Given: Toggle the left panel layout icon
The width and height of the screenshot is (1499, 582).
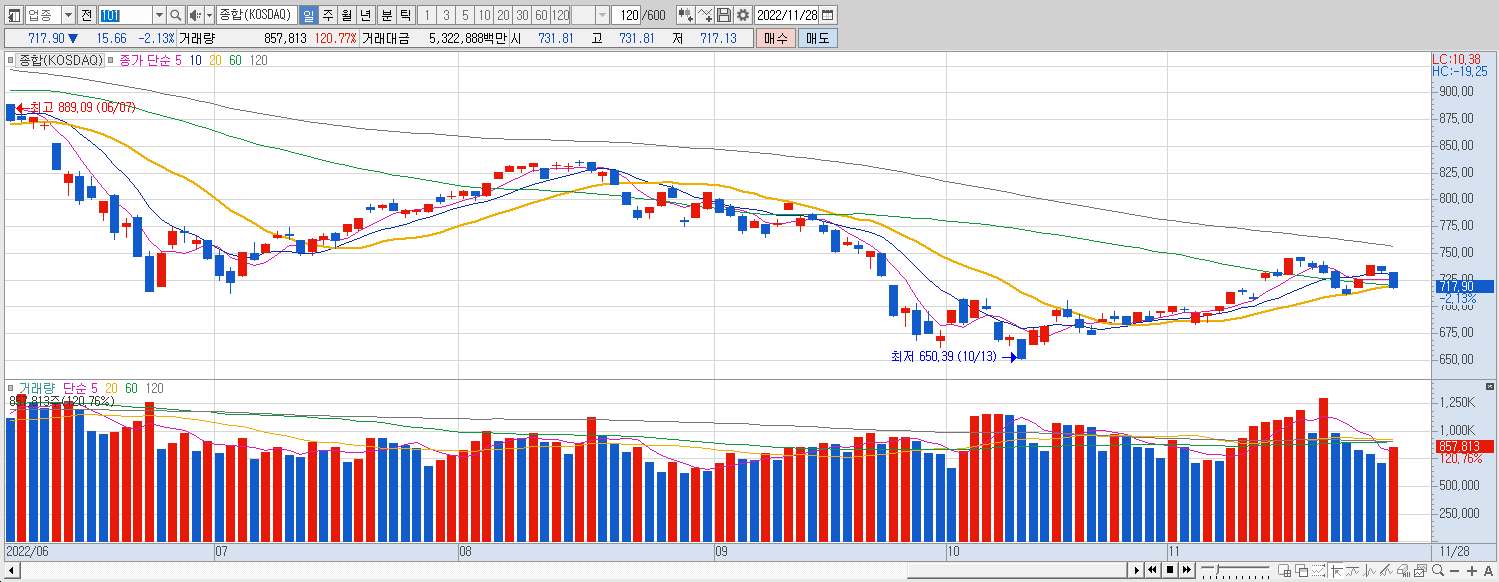Looking at the screenshot, I should (14, 15).
